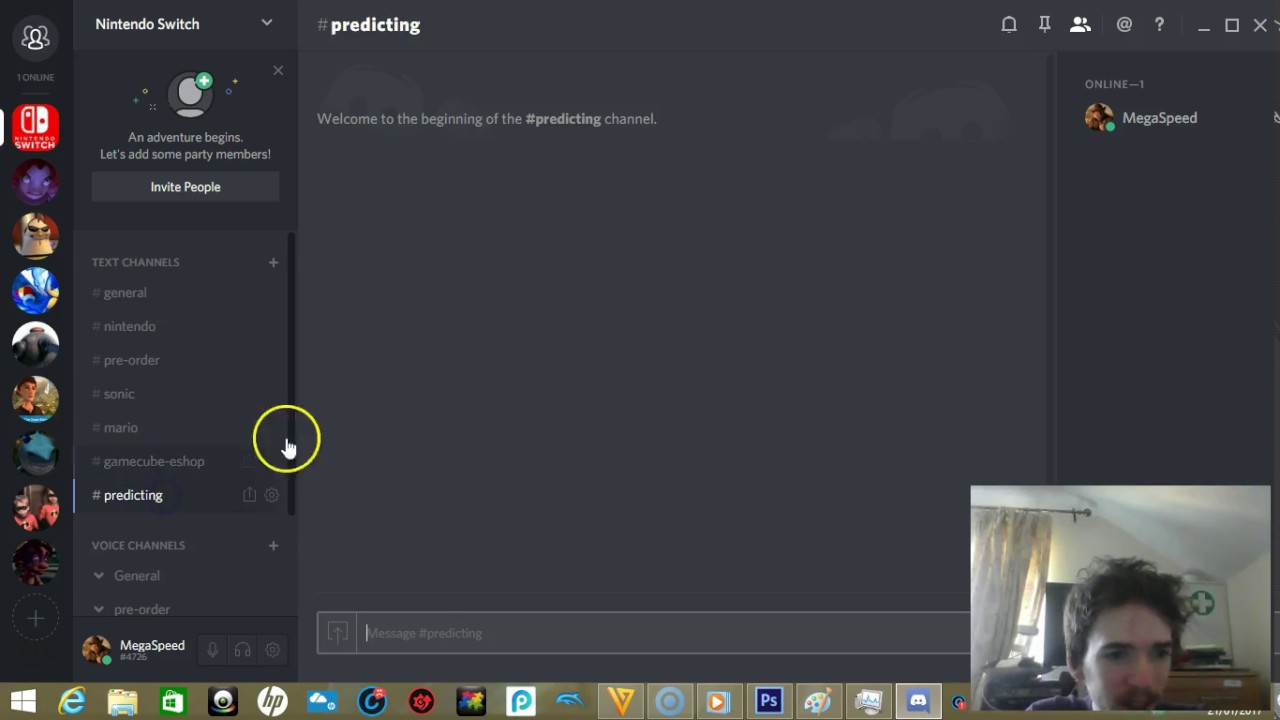Click the Invite People button
1280x720 pixels.
[185, 187]
